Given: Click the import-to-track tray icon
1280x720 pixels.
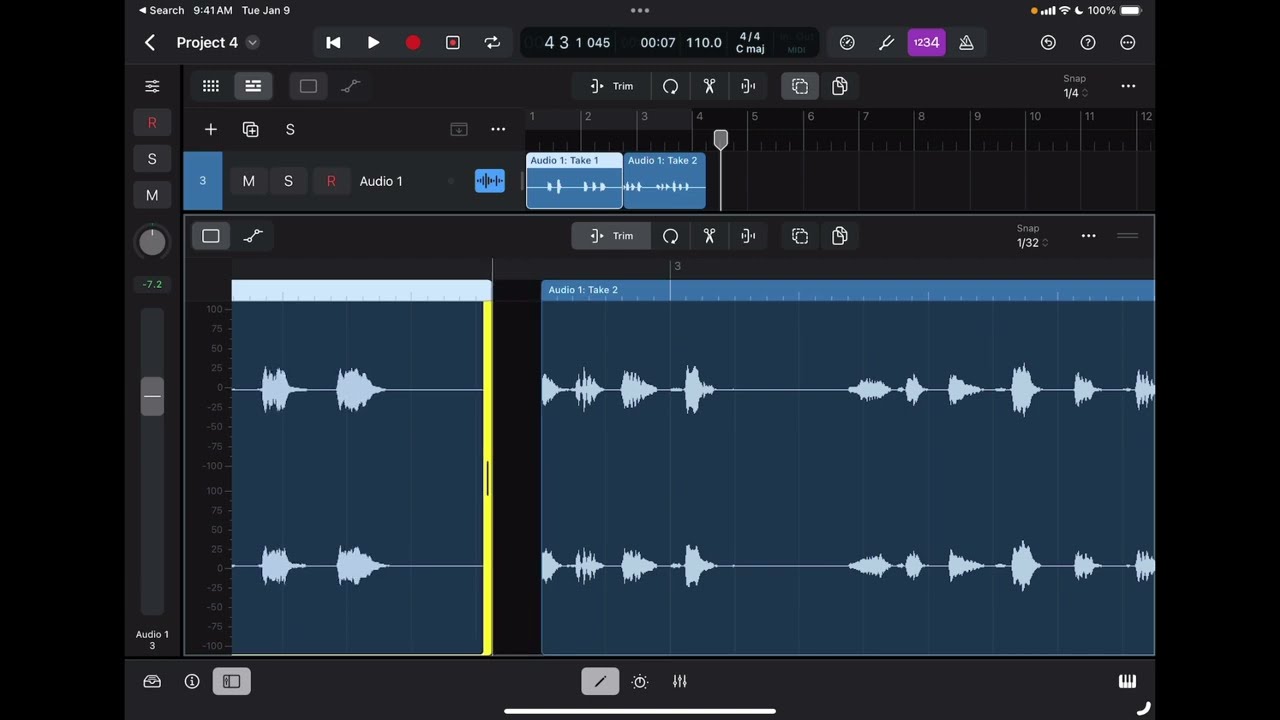Looking at the screenshot, I should 459,129.
